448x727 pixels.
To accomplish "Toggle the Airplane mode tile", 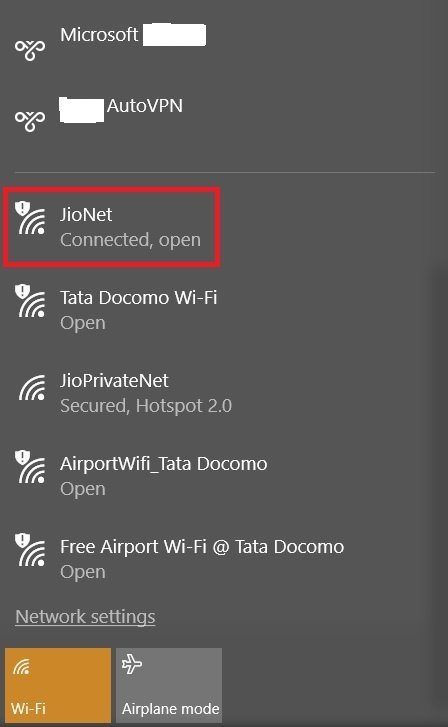I will click(x=169, y=685).
